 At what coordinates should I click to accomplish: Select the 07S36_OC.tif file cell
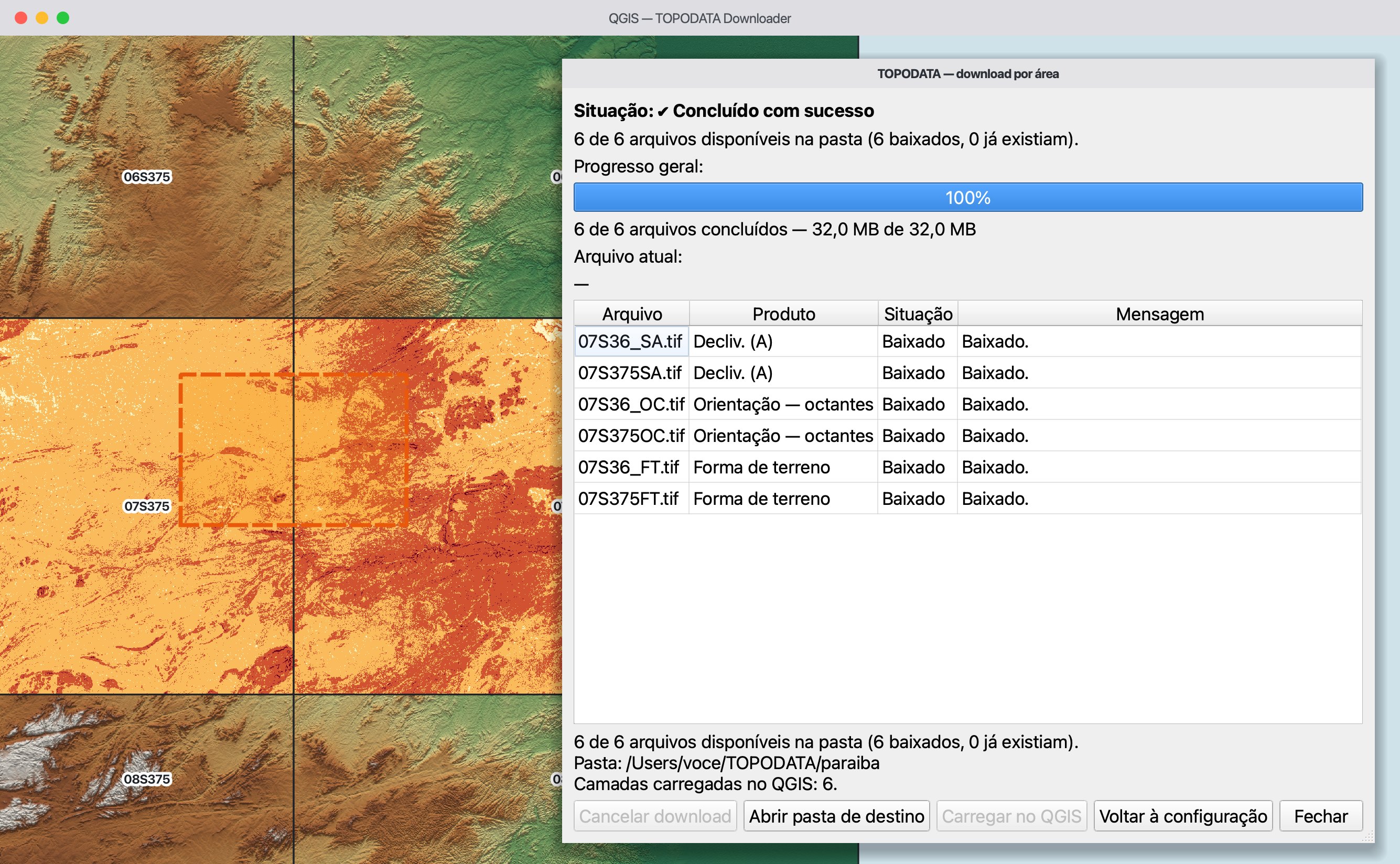tap(631, 404)
